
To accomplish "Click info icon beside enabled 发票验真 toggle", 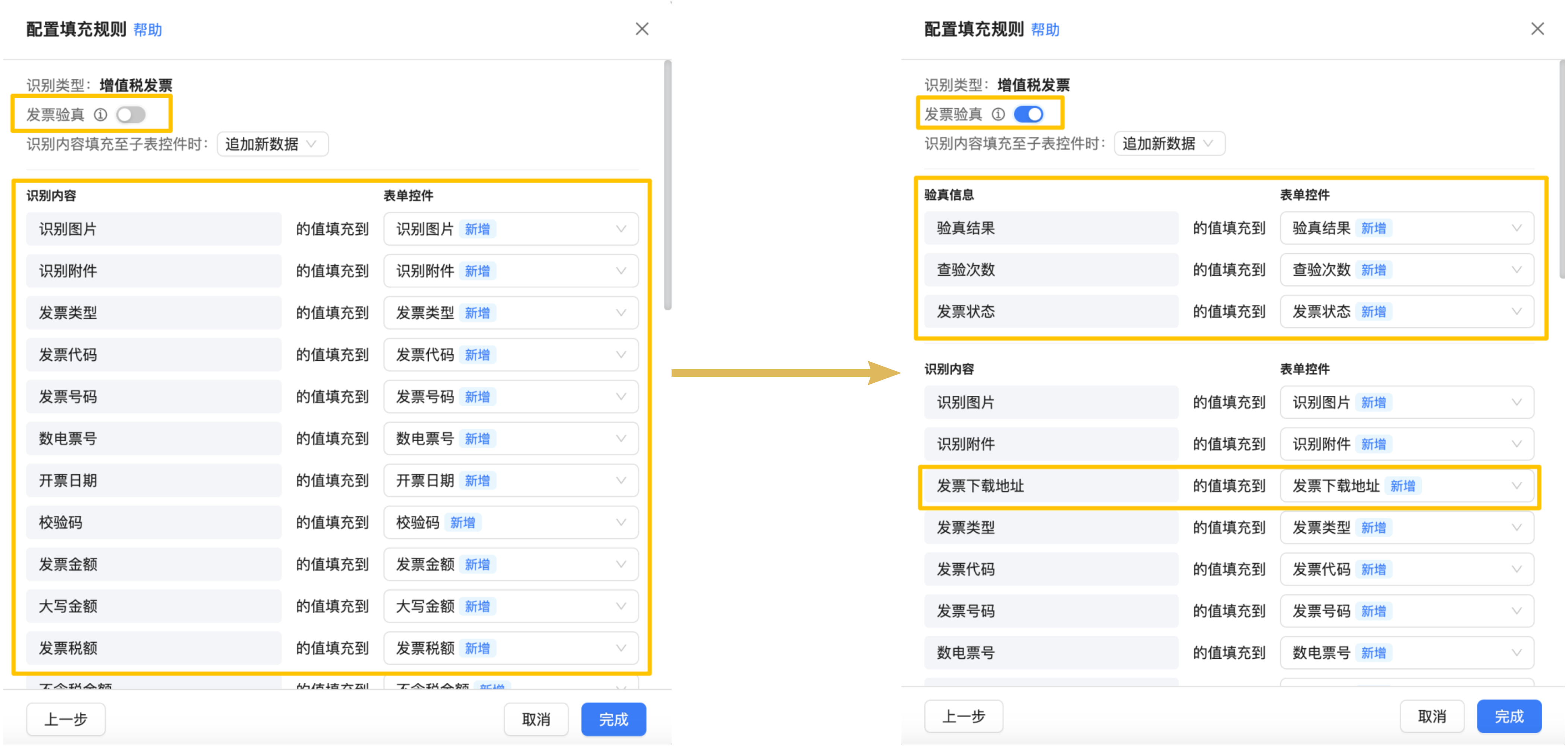I will [x=998, y=114].
